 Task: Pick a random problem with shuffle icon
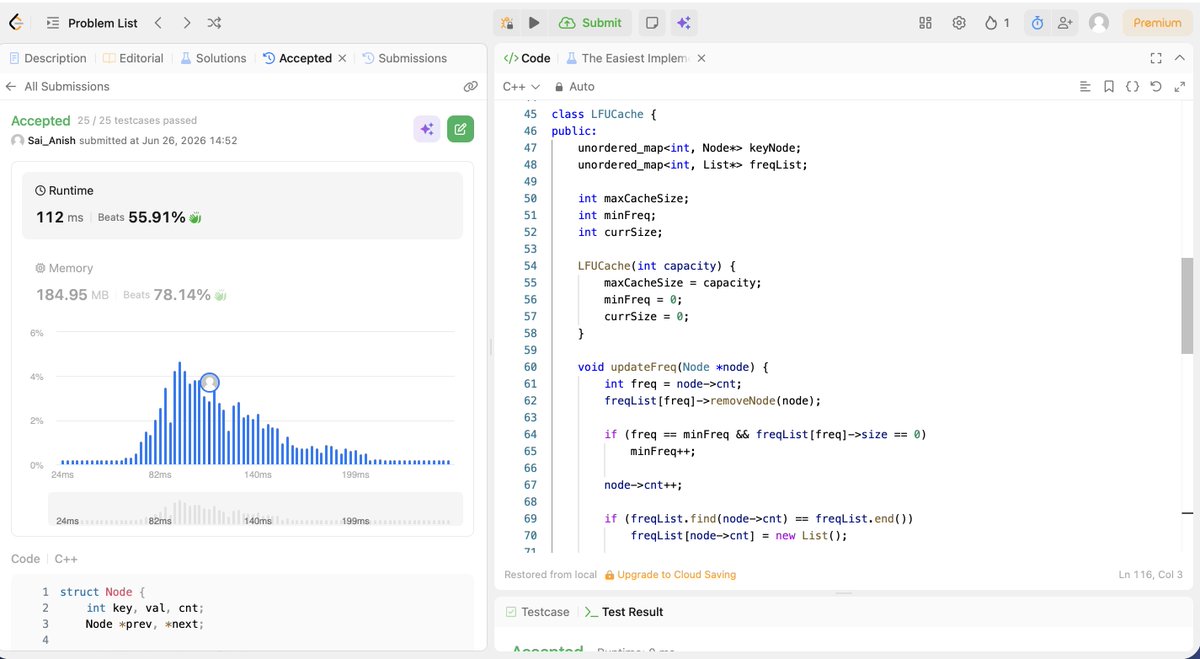(x=214, y=22)
